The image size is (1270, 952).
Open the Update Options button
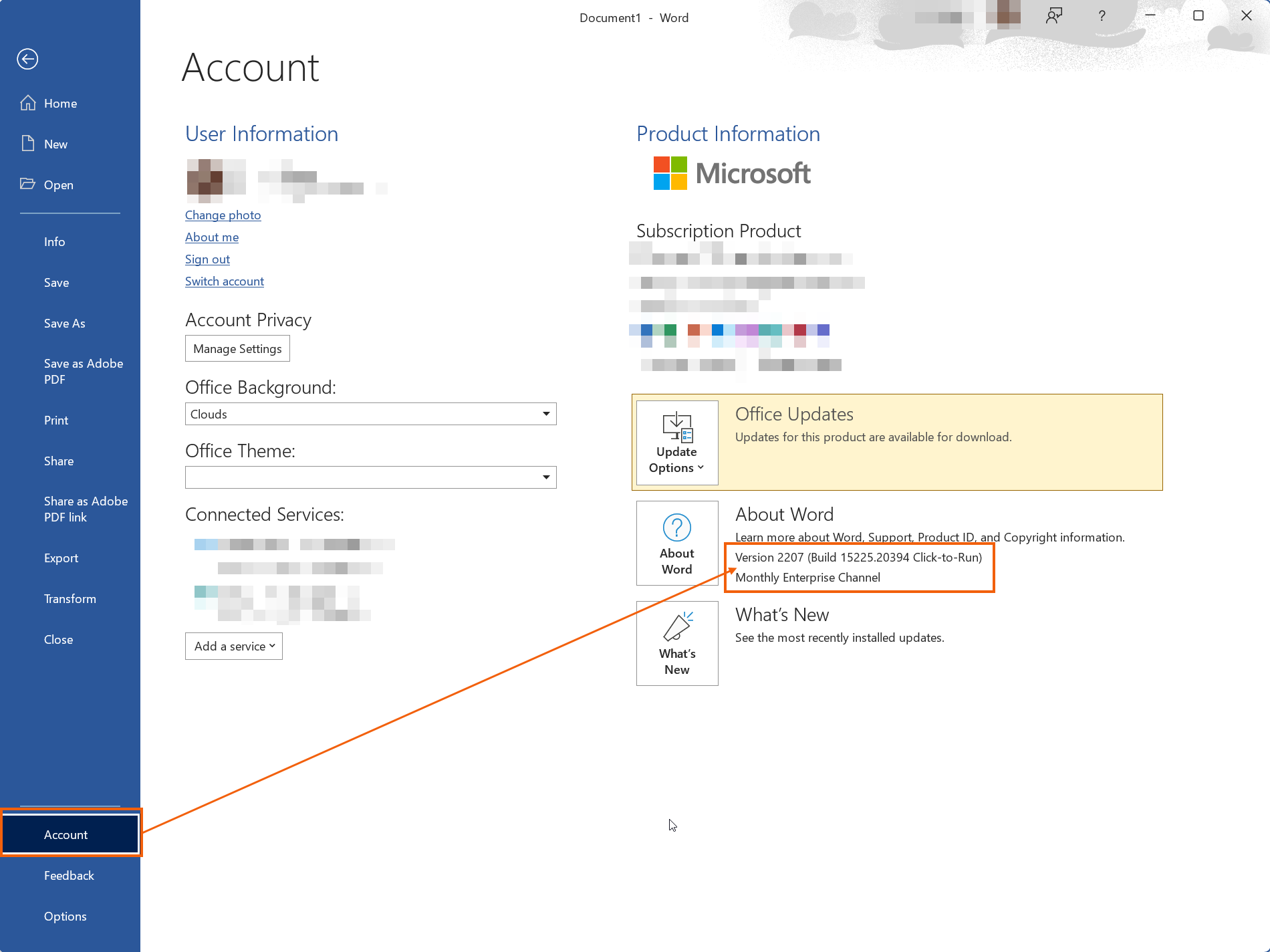click(x=677, y=443)
